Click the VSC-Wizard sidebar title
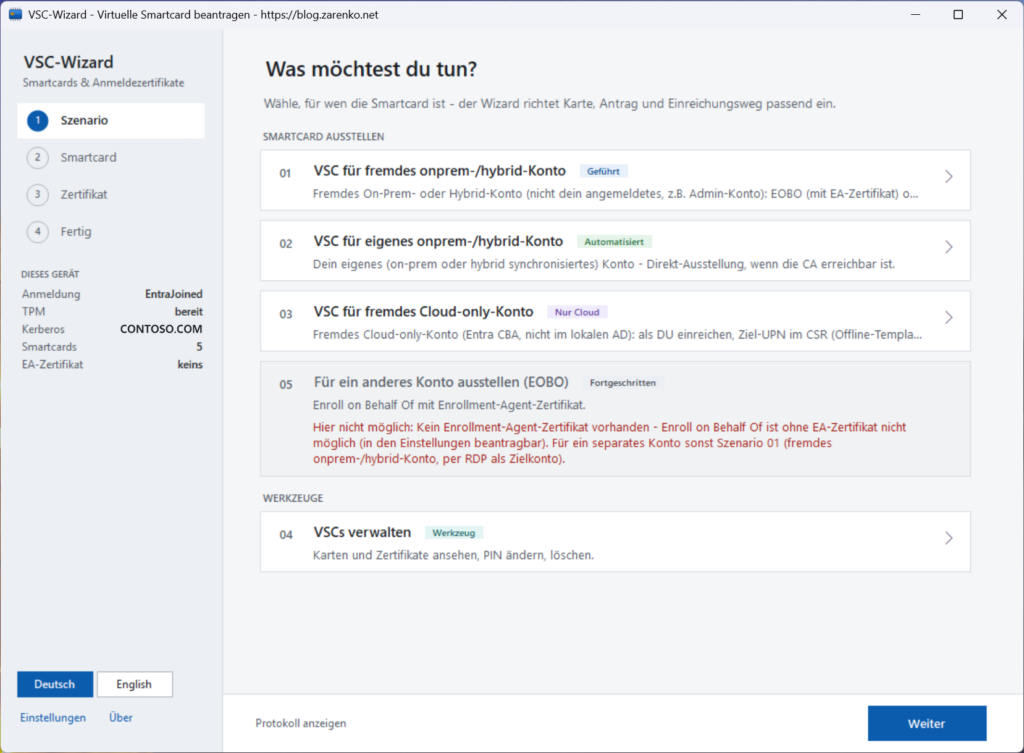The height and width of the screenshot is (753, 1024). point(69,62)
